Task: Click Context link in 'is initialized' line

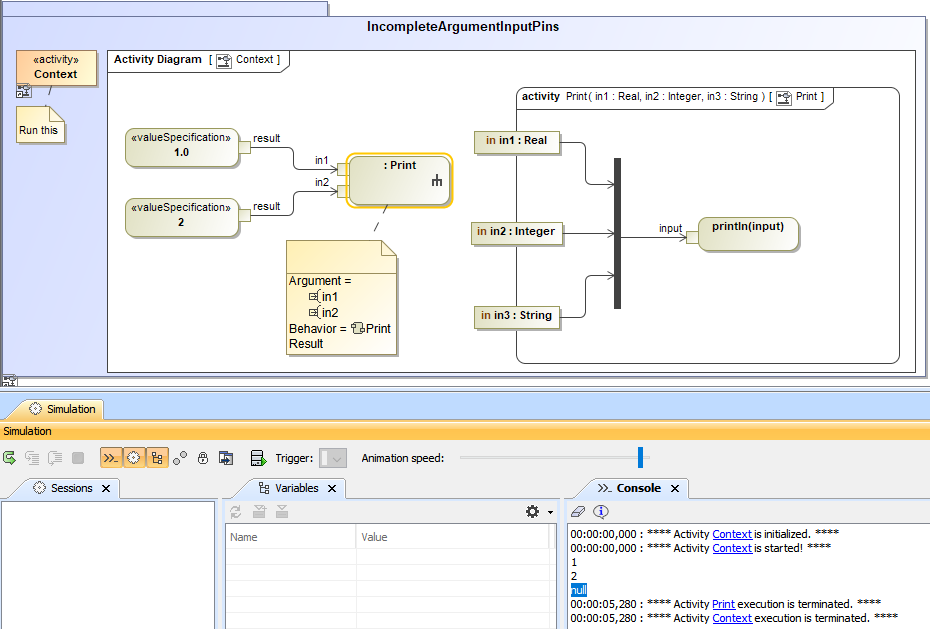Action: pos(731,534)
